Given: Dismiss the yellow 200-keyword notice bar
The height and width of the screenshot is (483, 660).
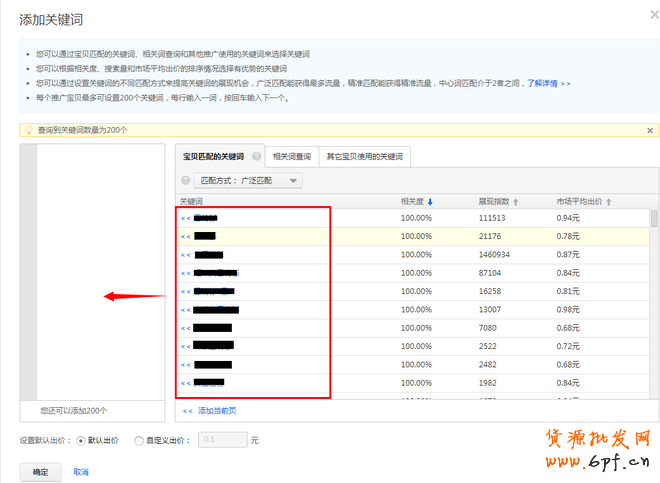Looking at the screenshot, I should [x=650, y=130].
